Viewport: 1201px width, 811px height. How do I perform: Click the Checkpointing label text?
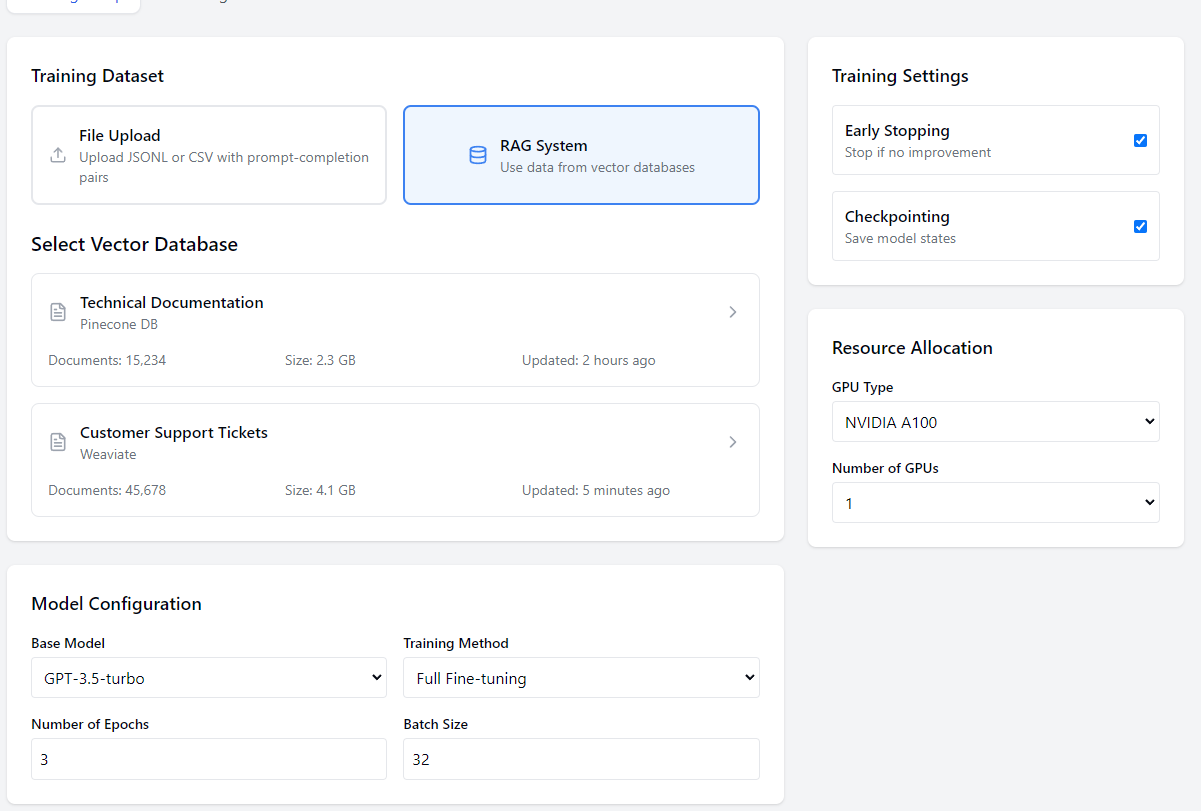tap(897, 217)
